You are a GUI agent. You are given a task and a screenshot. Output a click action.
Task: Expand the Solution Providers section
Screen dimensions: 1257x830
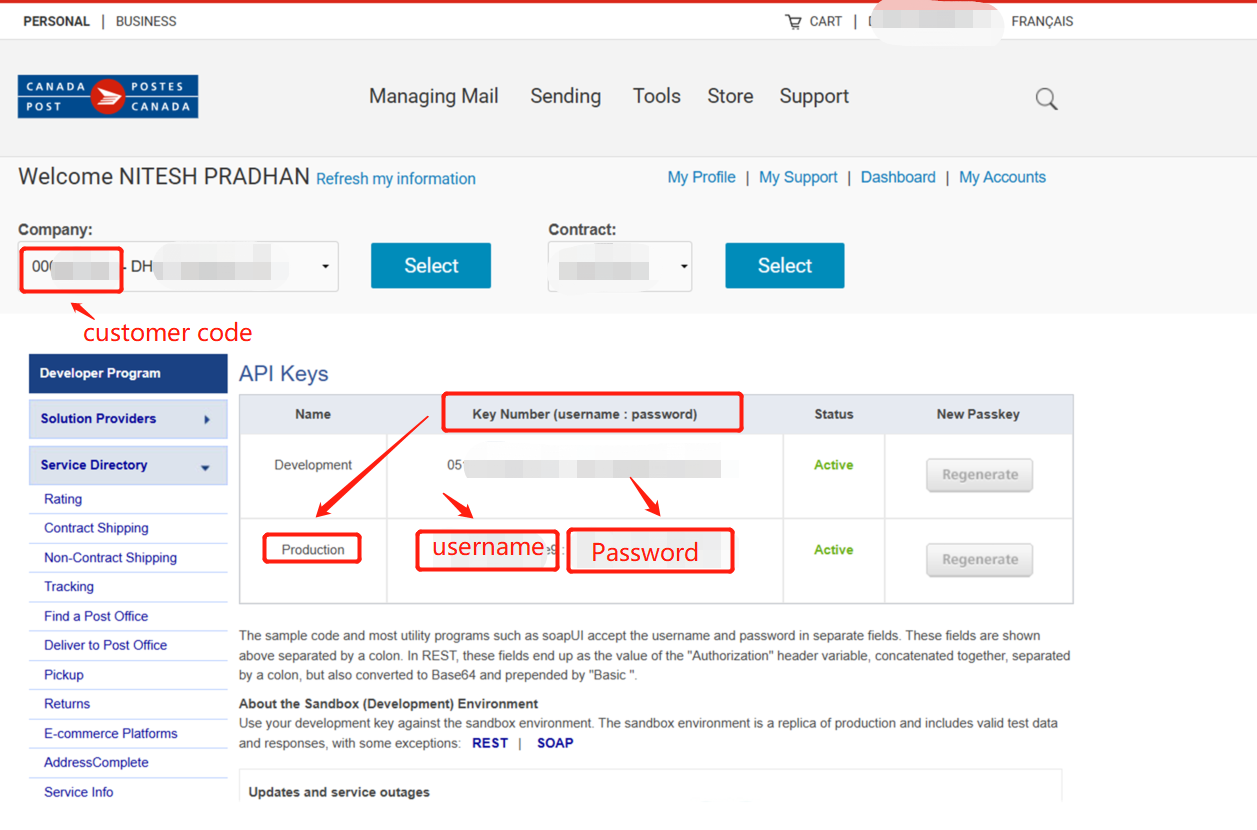[x=128, y=419]
